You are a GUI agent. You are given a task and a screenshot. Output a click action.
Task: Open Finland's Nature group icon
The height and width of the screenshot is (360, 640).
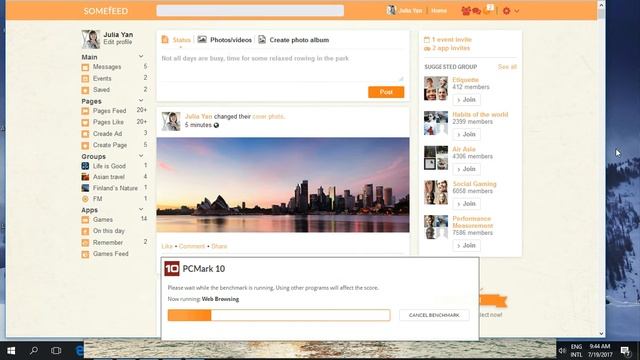click(x=85, y=188)
